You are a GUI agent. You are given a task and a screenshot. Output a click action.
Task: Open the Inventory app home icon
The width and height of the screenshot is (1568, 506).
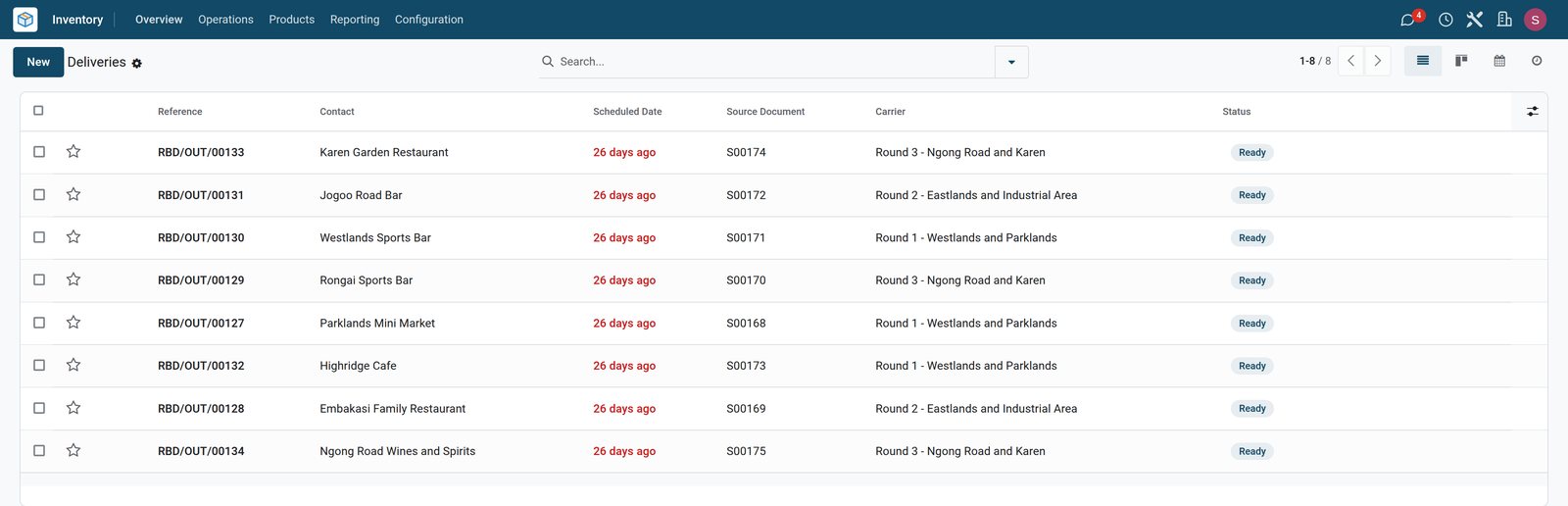[25, 20]
